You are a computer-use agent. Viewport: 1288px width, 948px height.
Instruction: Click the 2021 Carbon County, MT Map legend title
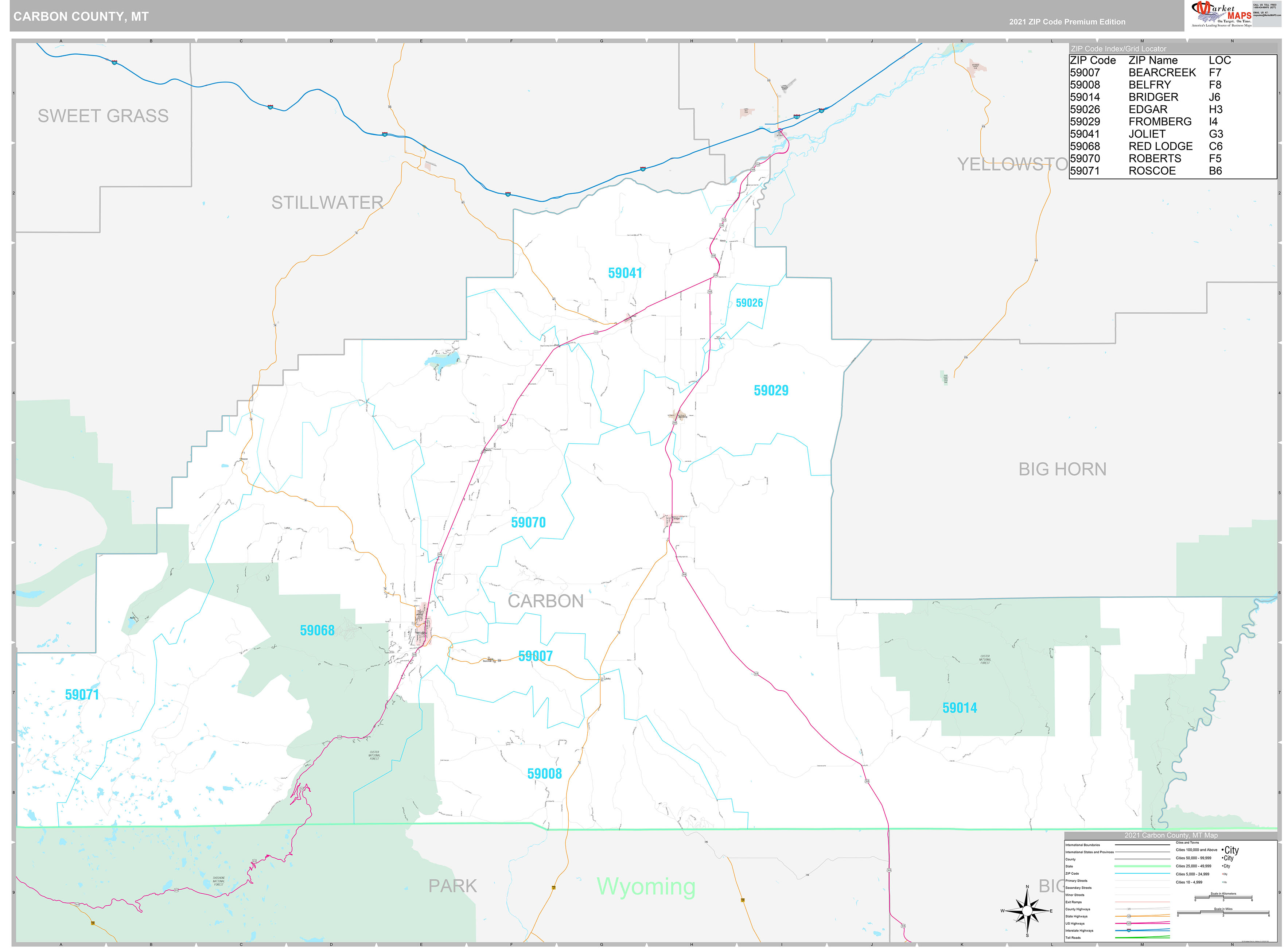(x=1171, y=836)
